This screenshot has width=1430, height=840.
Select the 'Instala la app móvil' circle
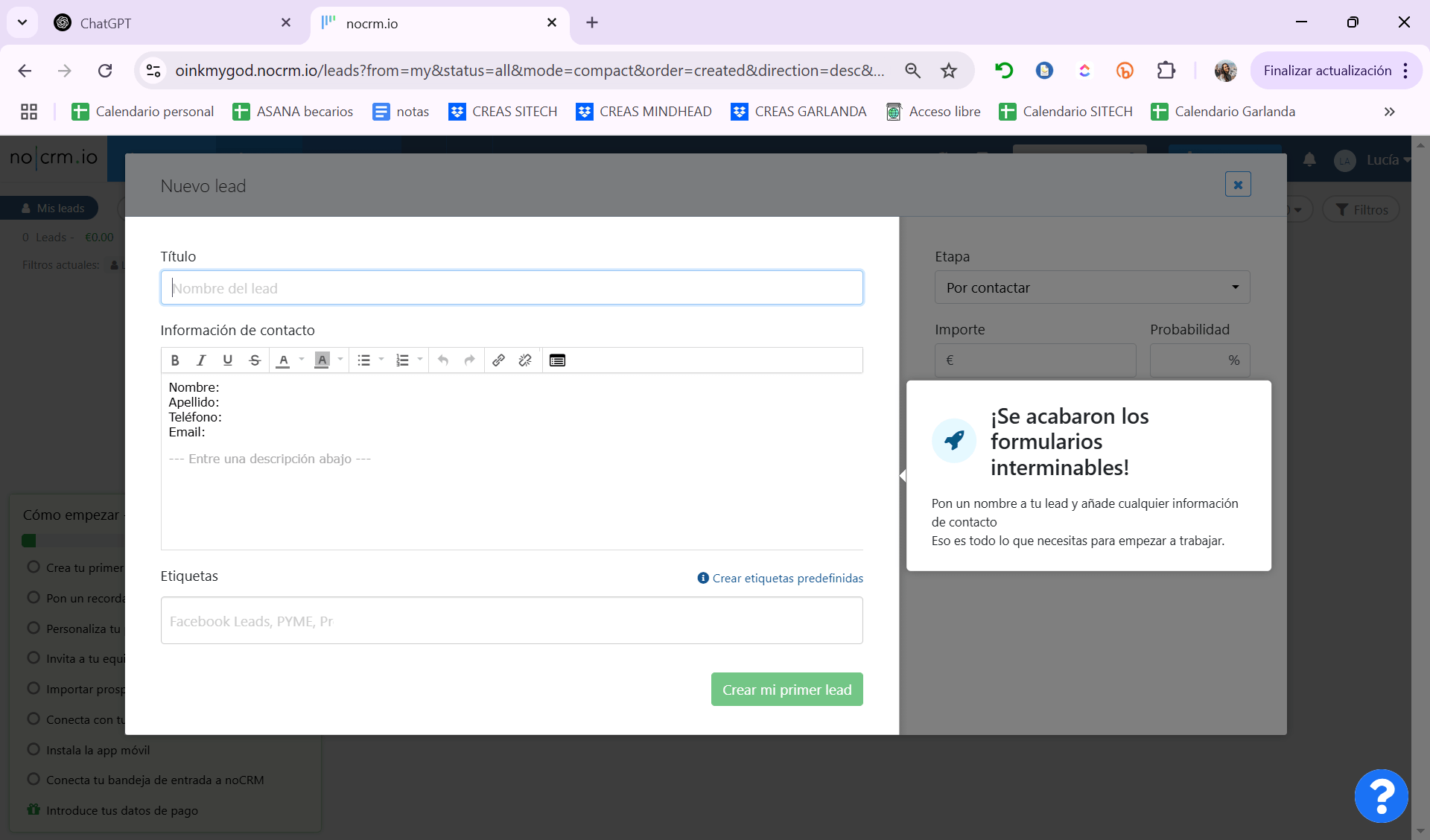tap(34, 749)
